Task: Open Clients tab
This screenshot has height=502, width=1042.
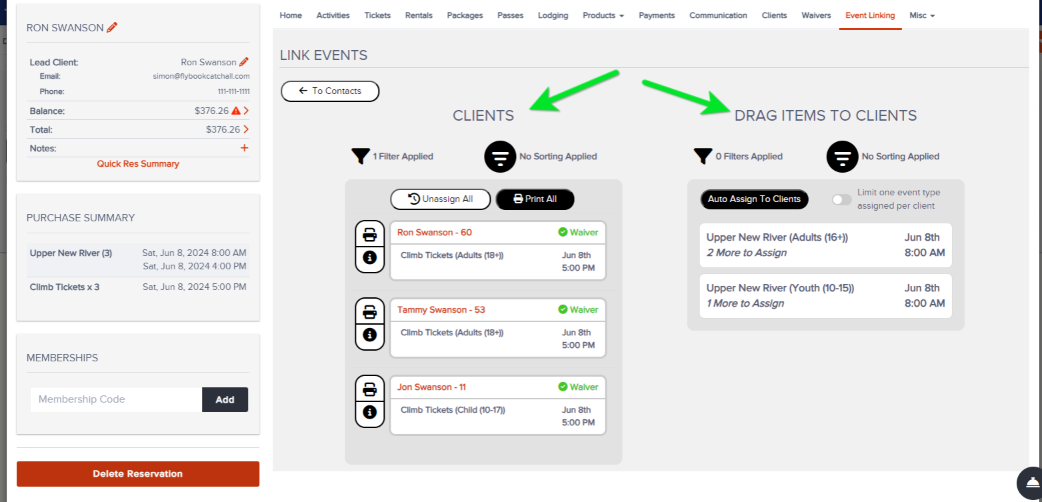Action: [x=774, y=15]
